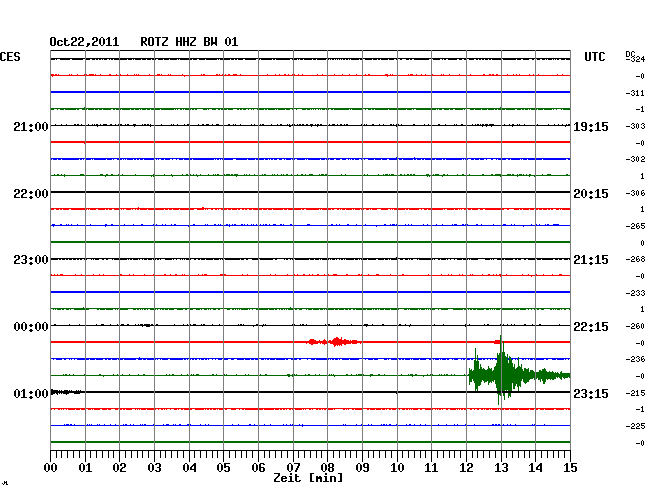The width and height of the screenshot is (650, 494).
Task: Select minute 13 on the time axis
Action: (501, 467)
